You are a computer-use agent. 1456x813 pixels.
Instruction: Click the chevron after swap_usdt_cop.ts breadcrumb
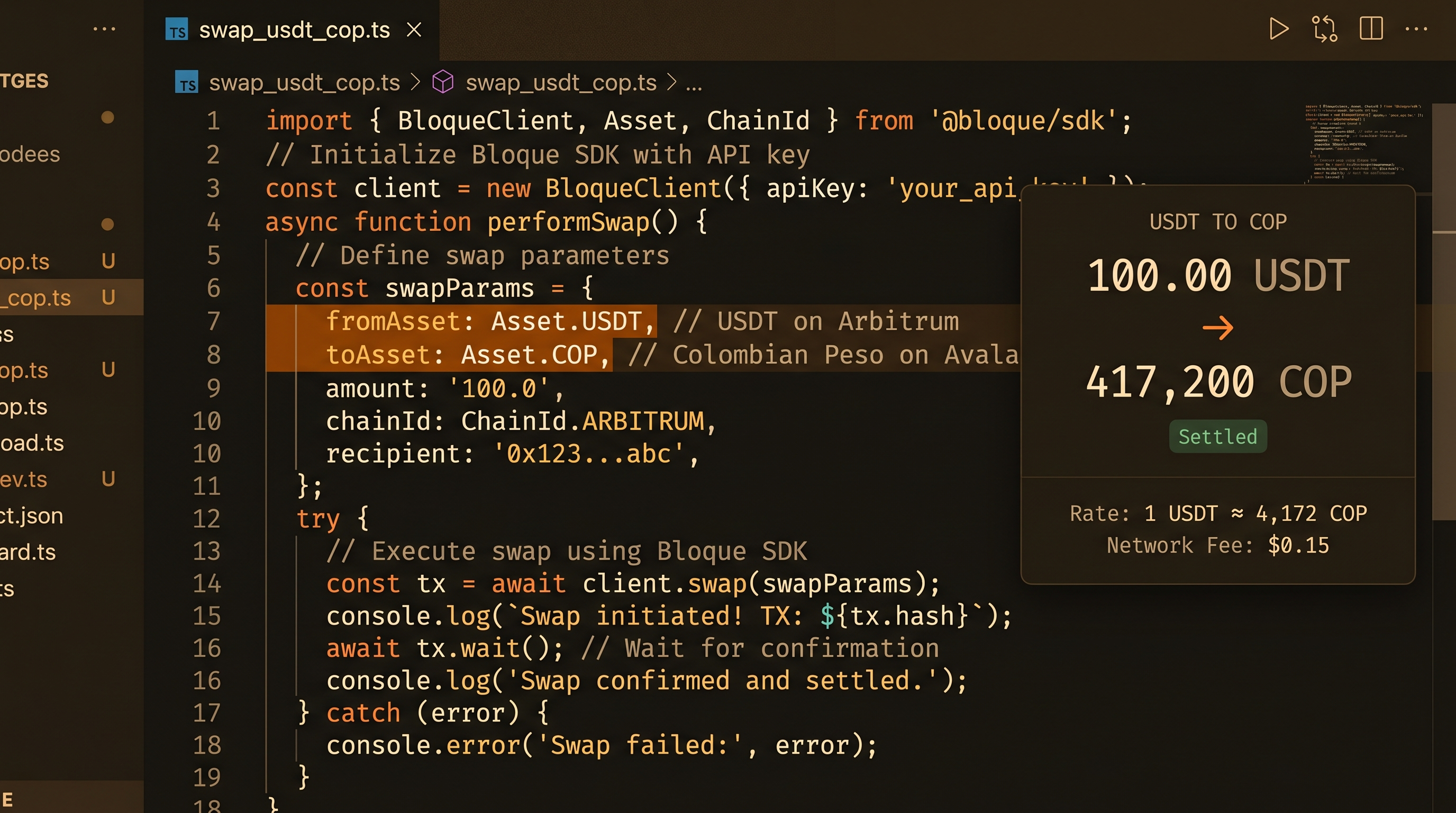click(x=417, y=82)
